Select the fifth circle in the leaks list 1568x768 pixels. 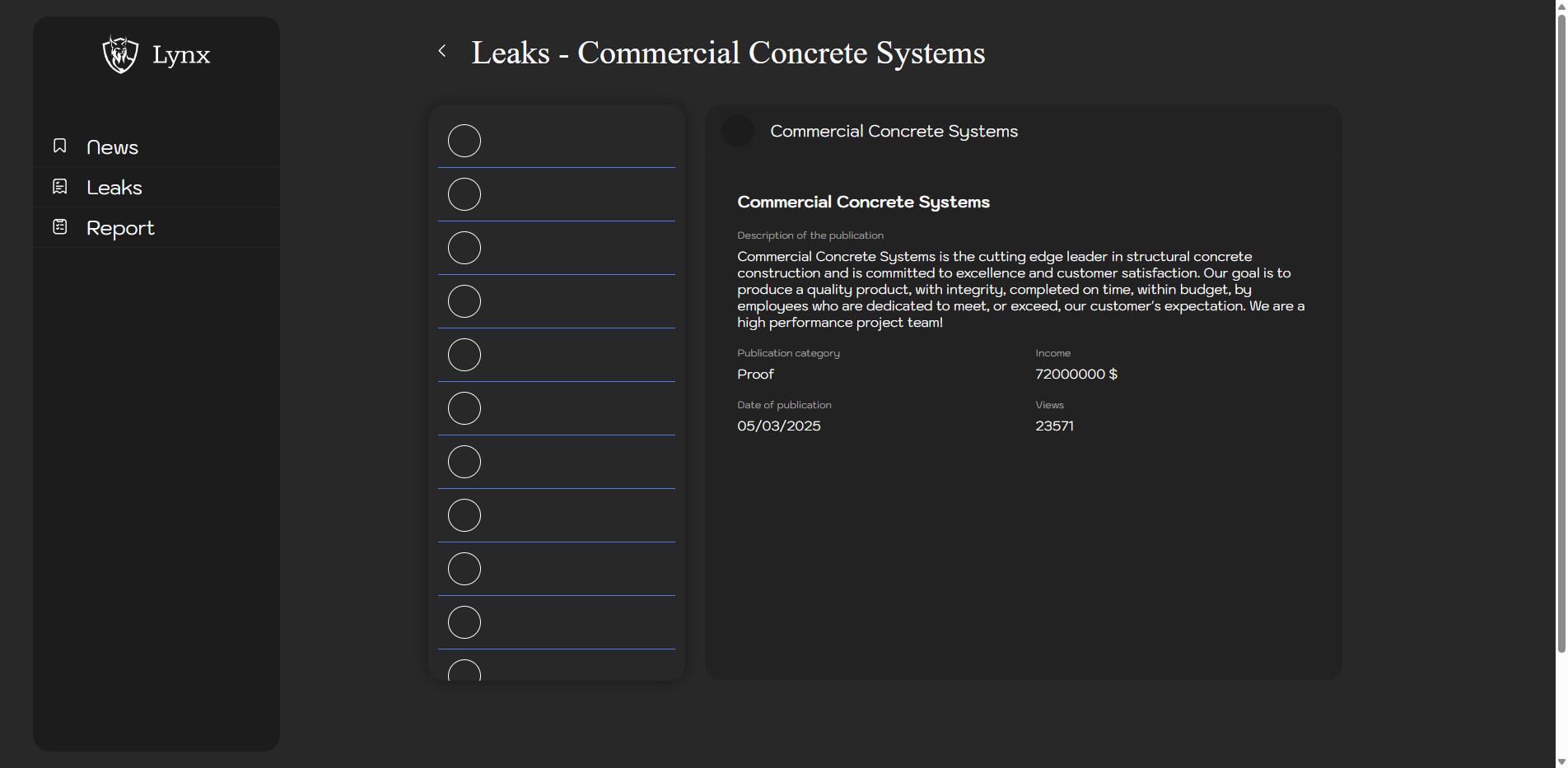pyautogui.click(x=464, y=355)
